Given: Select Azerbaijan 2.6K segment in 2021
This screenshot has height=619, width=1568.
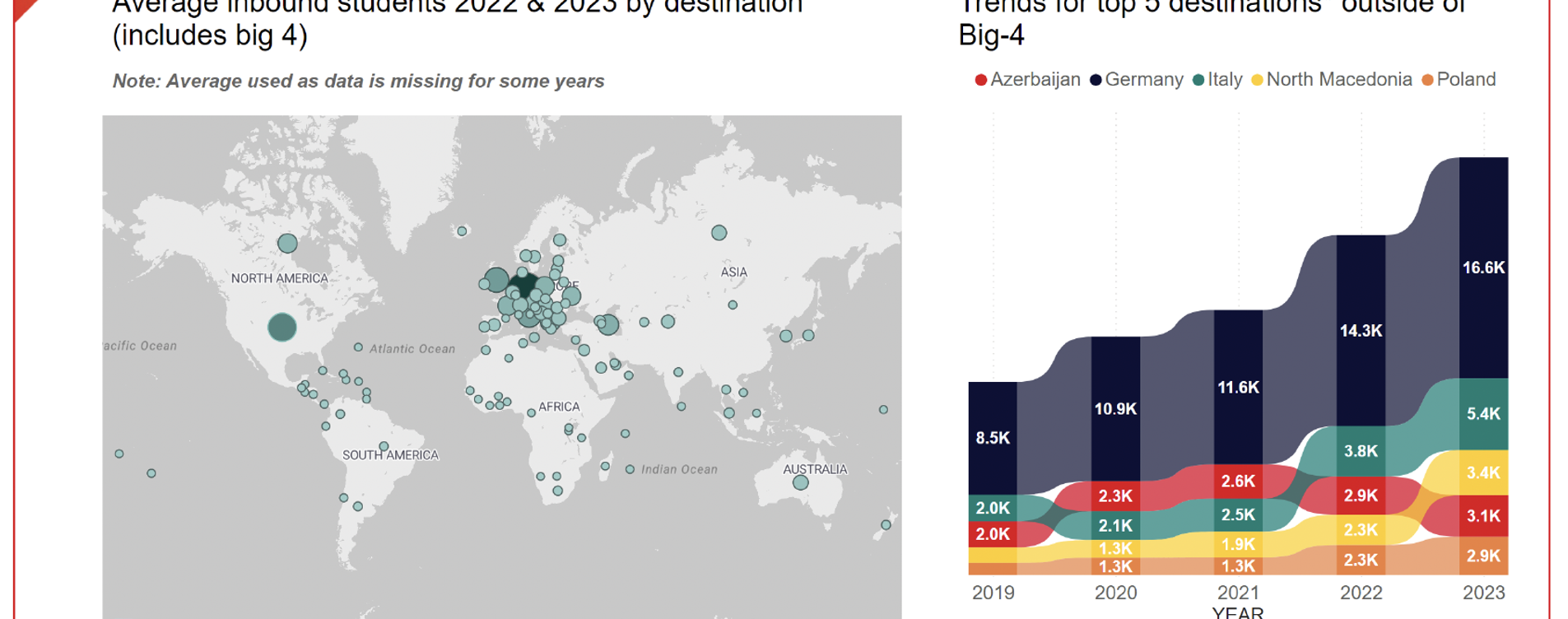Looking at the screenshot, I should pyautogui.click(x=1238, y=482).
